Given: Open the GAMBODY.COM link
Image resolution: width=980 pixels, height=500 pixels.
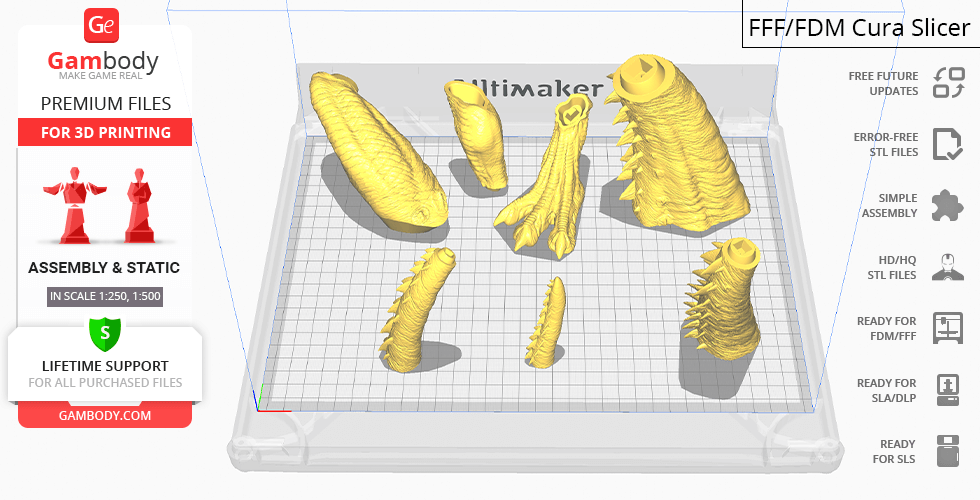Looking at the screenshot, I should pos(104,415).
